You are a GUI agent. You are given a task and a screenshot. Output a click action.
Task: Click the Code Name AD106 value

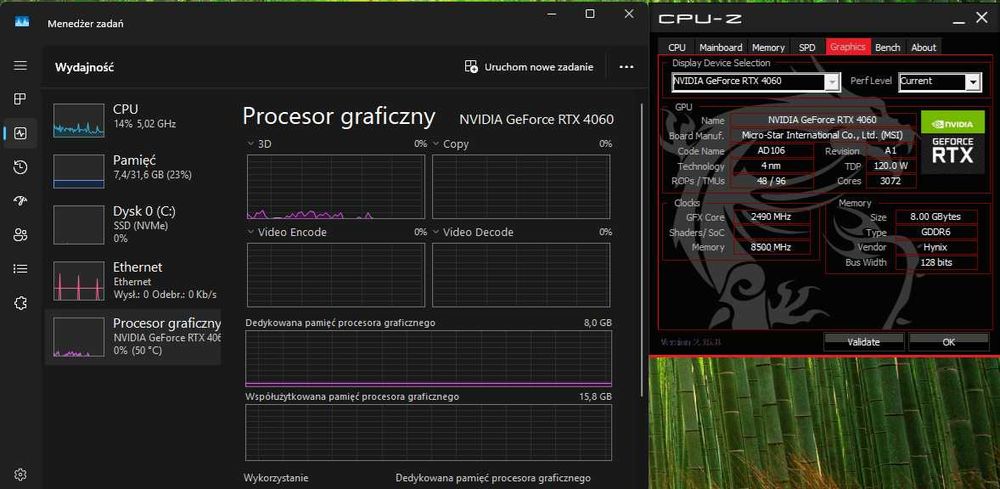click(x=772, y=151)
